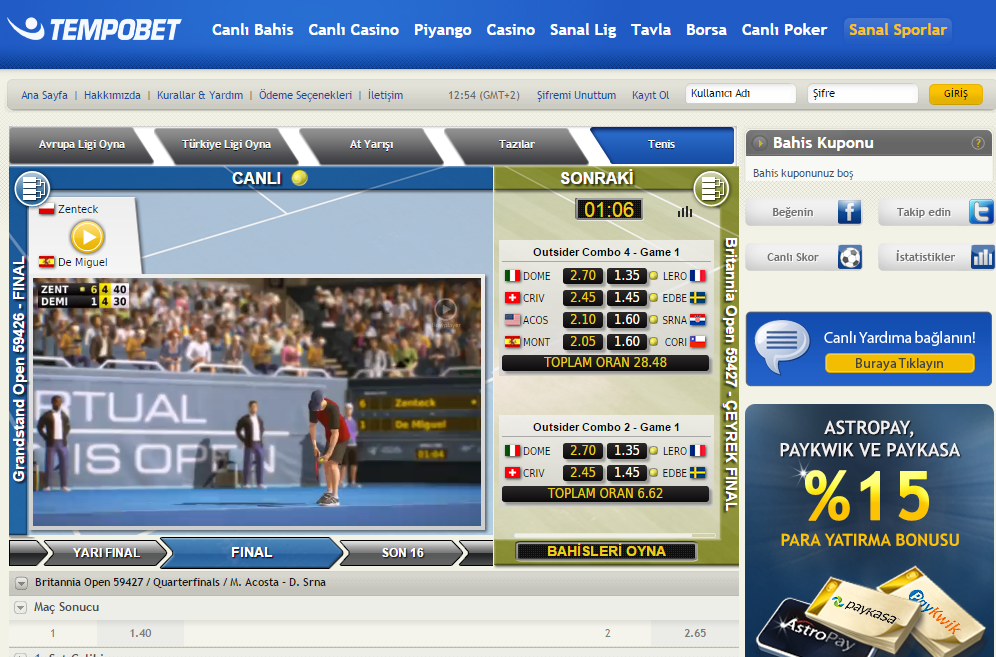The image size is (996, 657).
Task: Open bracket icon in CANLI panel
Action: 32,188
